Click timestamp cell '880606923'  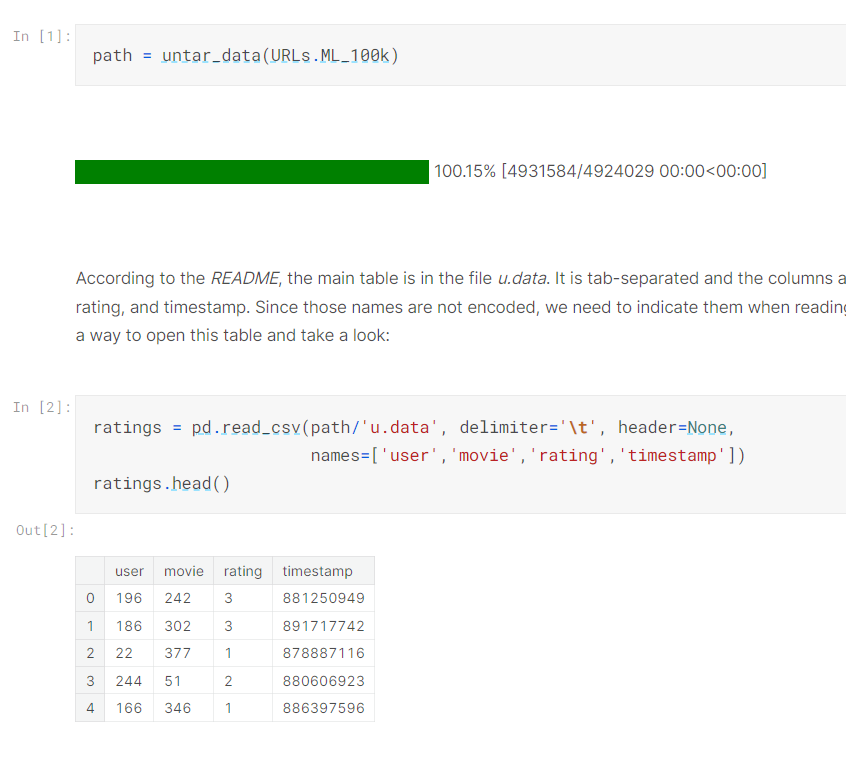[x=323, y=681]
